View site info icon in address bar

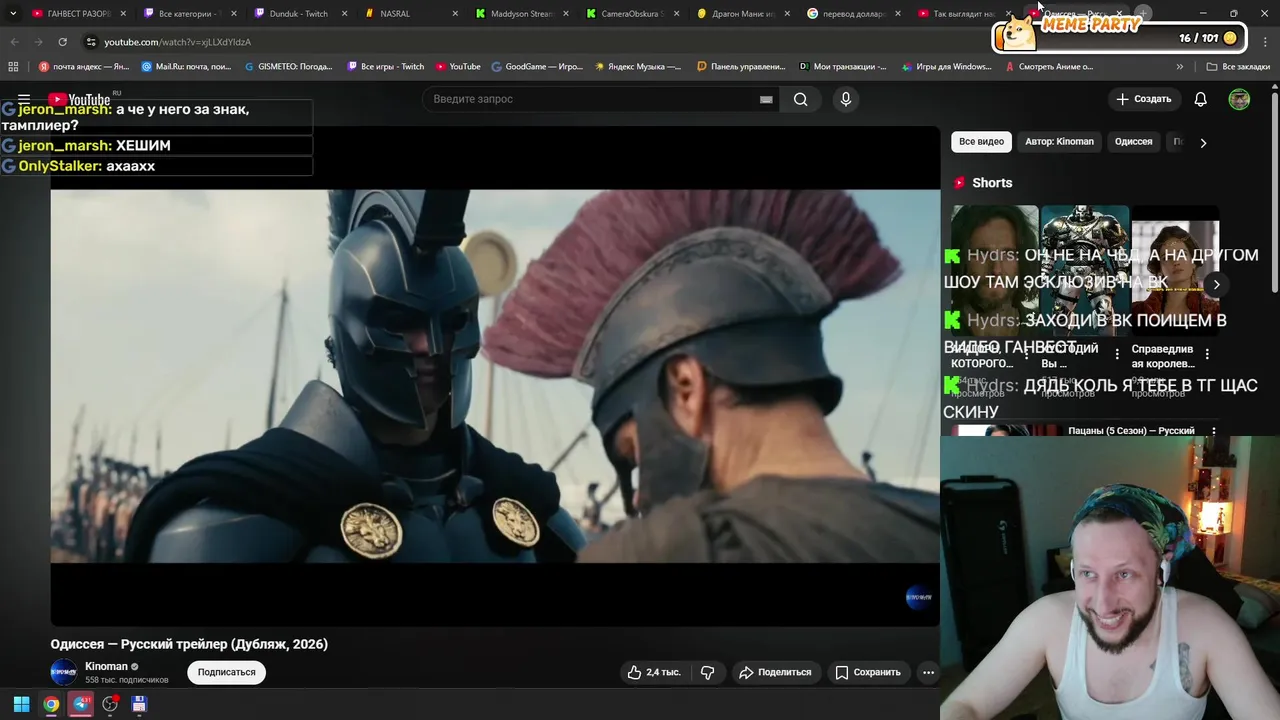click(91, 42)
